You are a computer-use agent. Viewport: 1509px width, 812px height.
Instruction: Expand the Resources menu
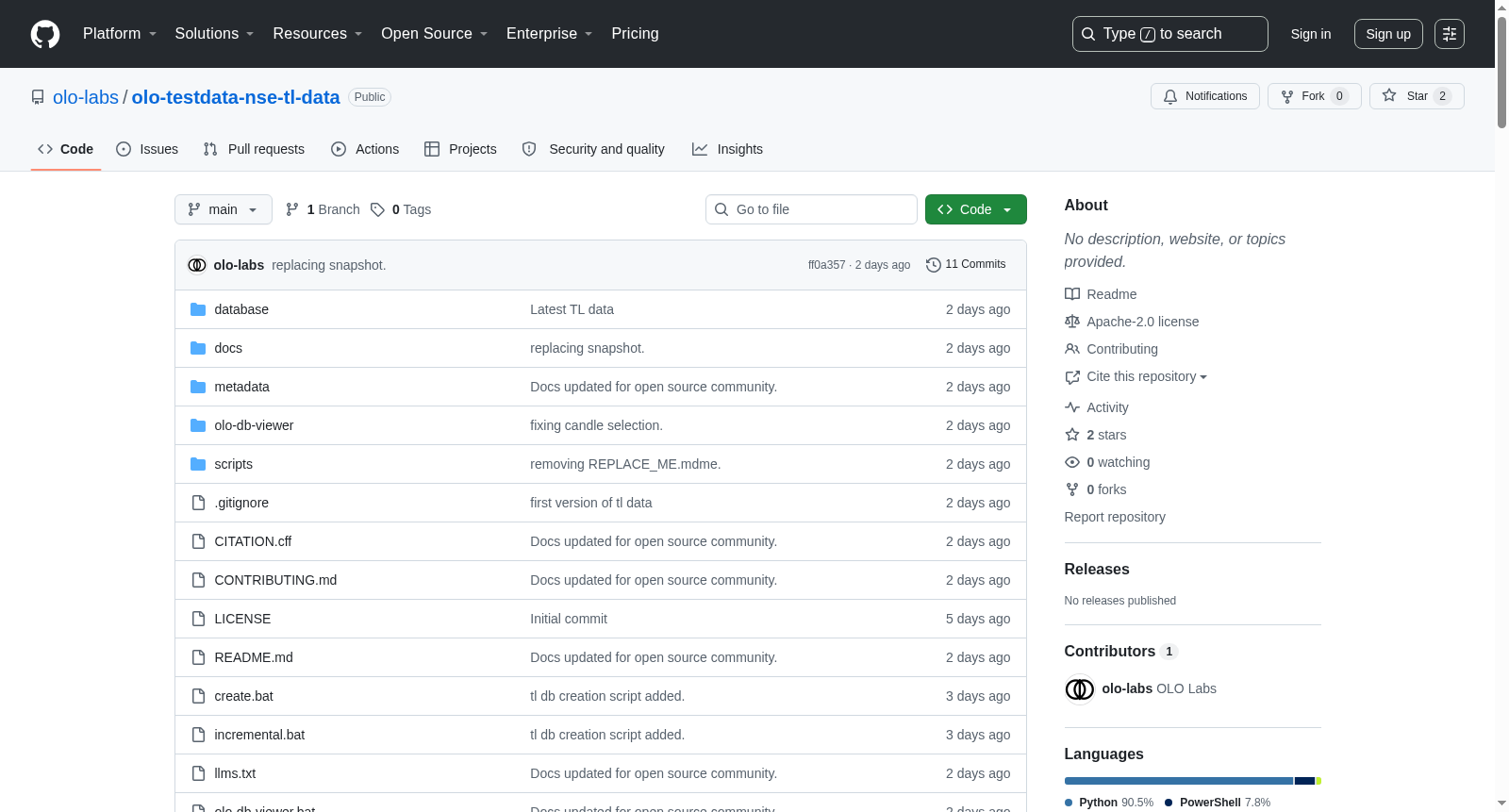point(318,34)
